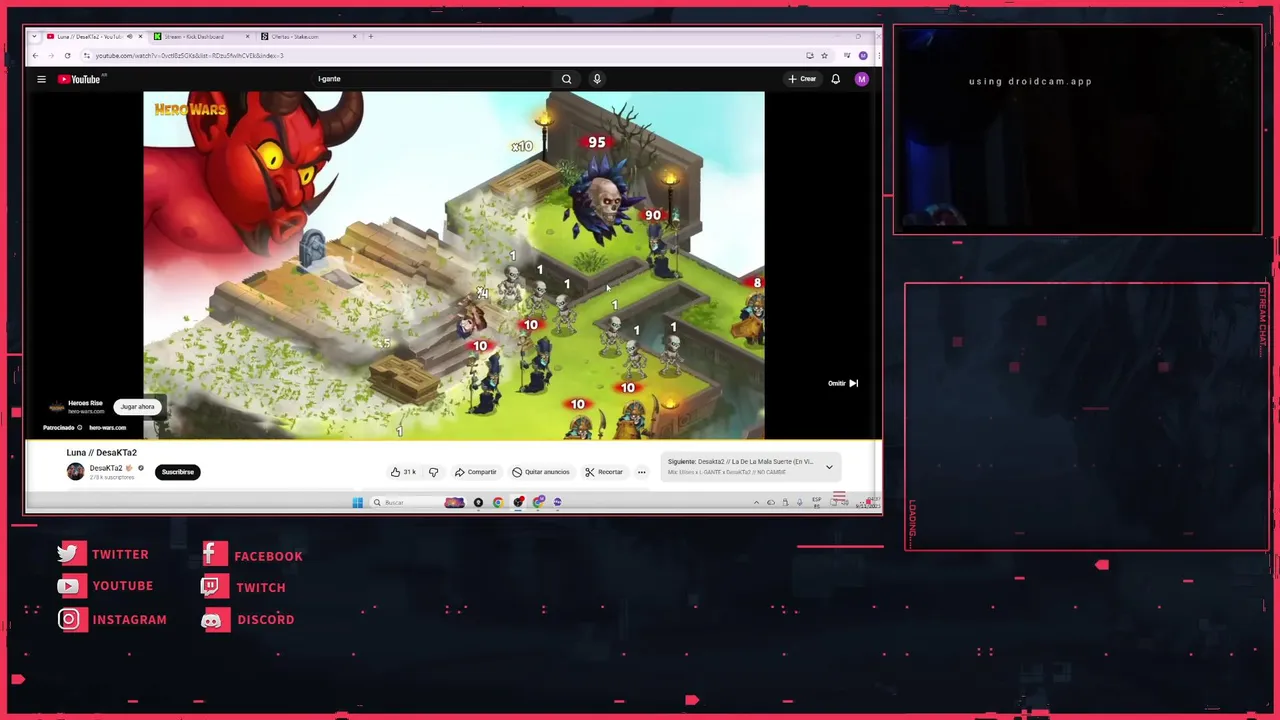Click the INSTAGRAM overlay label
Viewport: 1280px width, 720px height.
[x=129, y=620]
